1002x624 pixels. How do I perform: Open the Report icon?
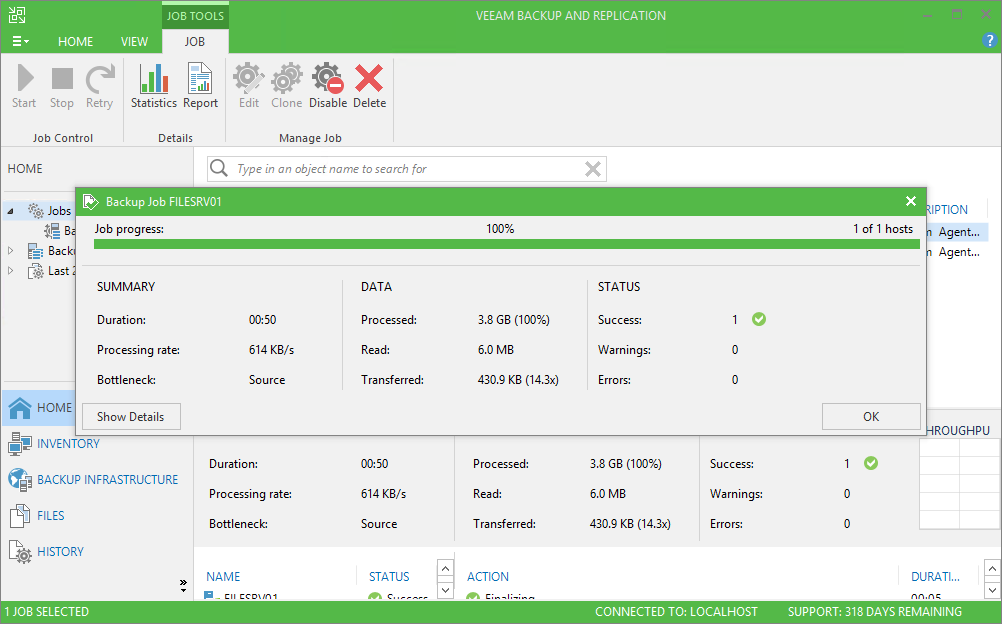(200, 78)
